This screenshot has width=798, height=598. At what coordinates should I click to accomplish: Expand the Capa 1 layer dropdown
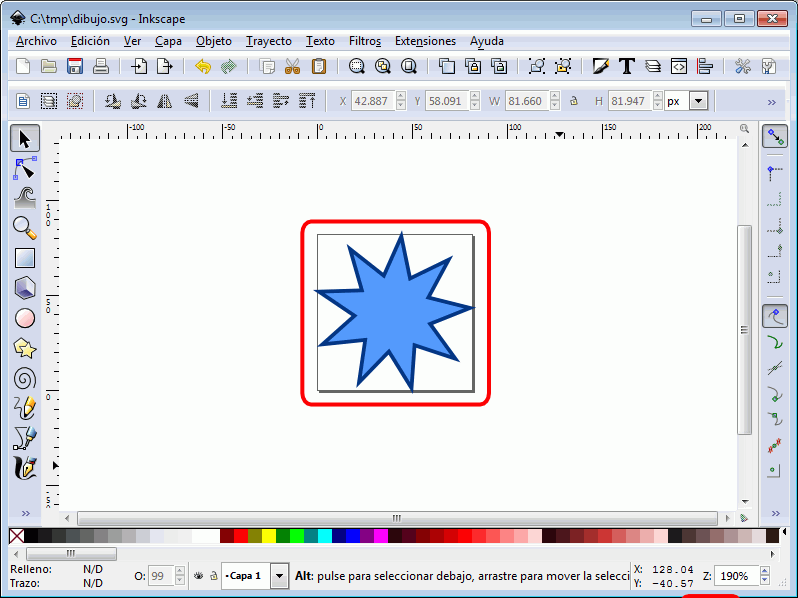pos(279,576)
